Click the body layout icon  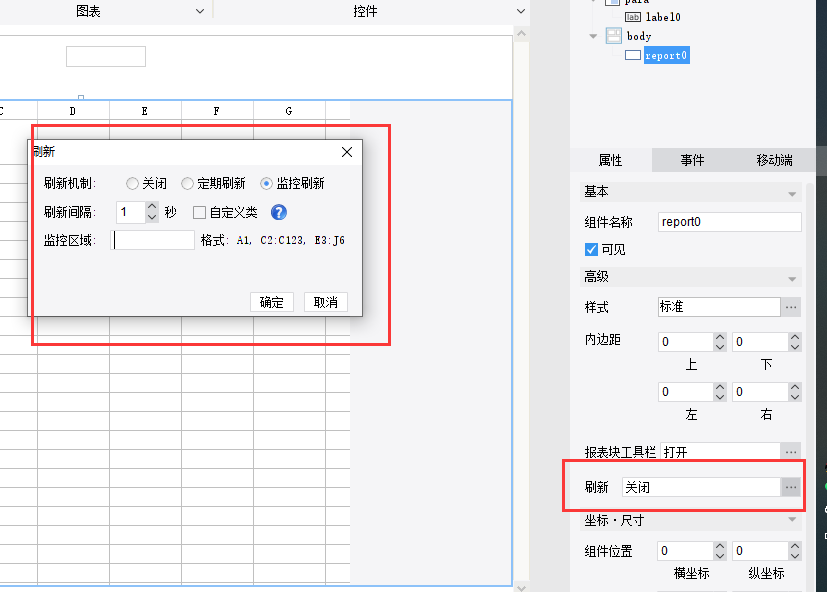pos(614,36)
